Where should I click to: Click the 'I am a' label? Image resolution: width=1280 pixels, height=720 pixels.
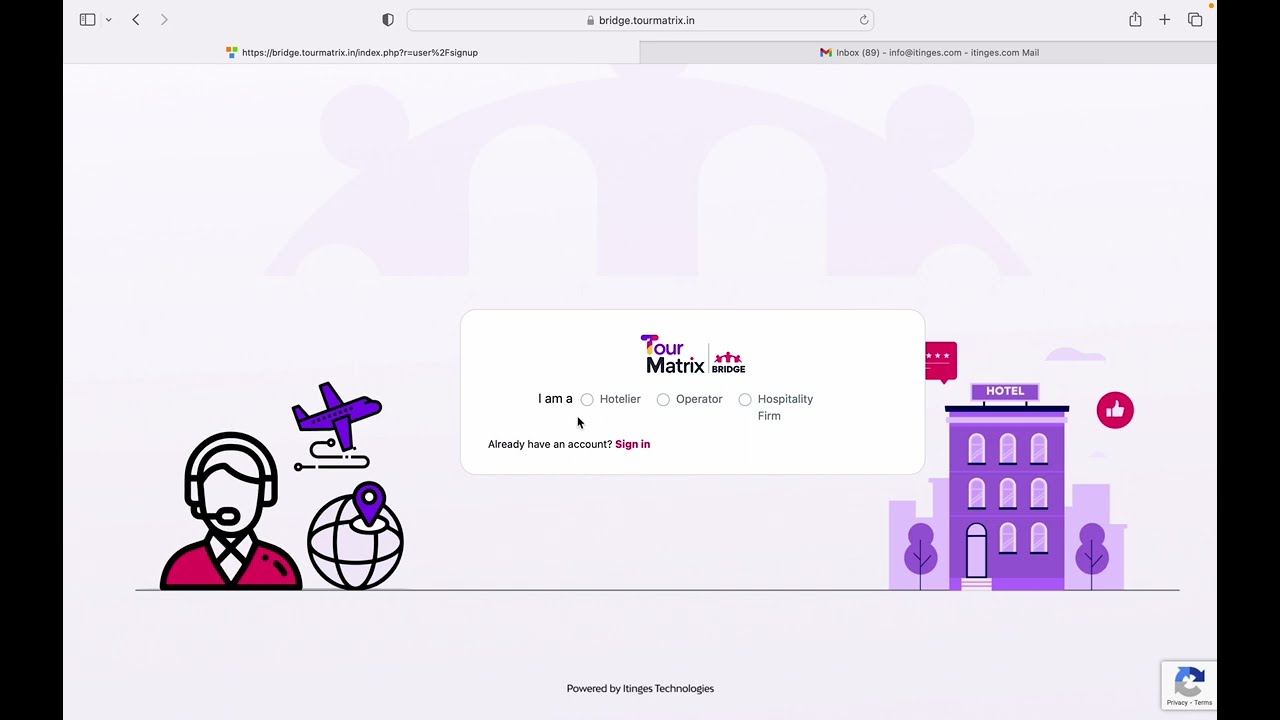(555, 399)
